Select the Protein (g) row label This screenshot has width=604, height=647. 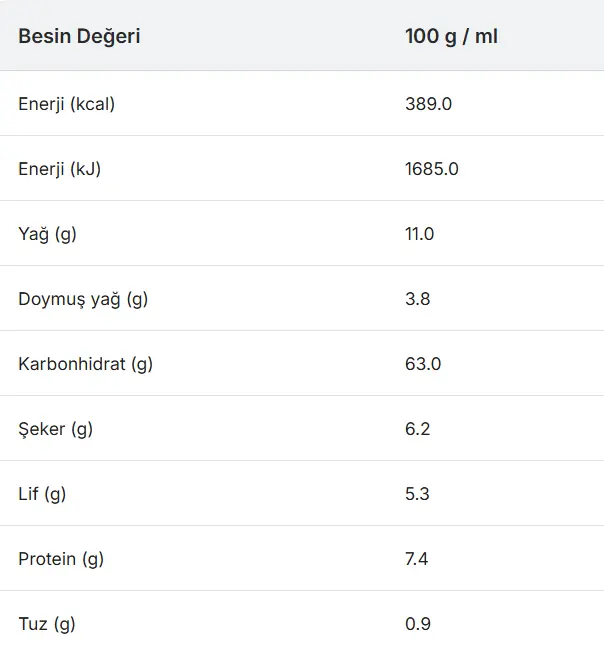tap(61, 560)
